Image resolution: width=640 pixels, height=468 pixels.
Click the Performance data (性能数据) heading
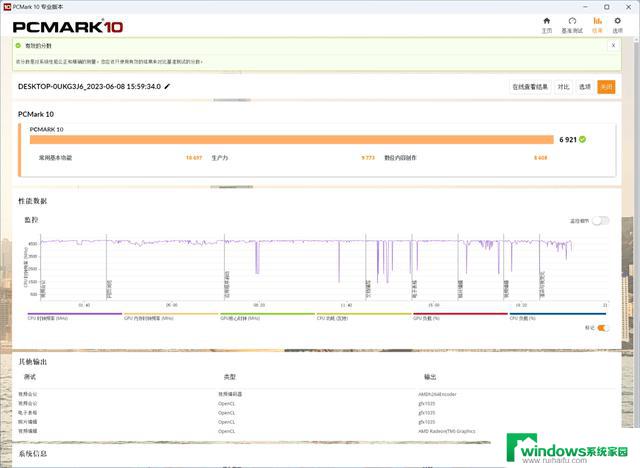(x=33, y=201)
